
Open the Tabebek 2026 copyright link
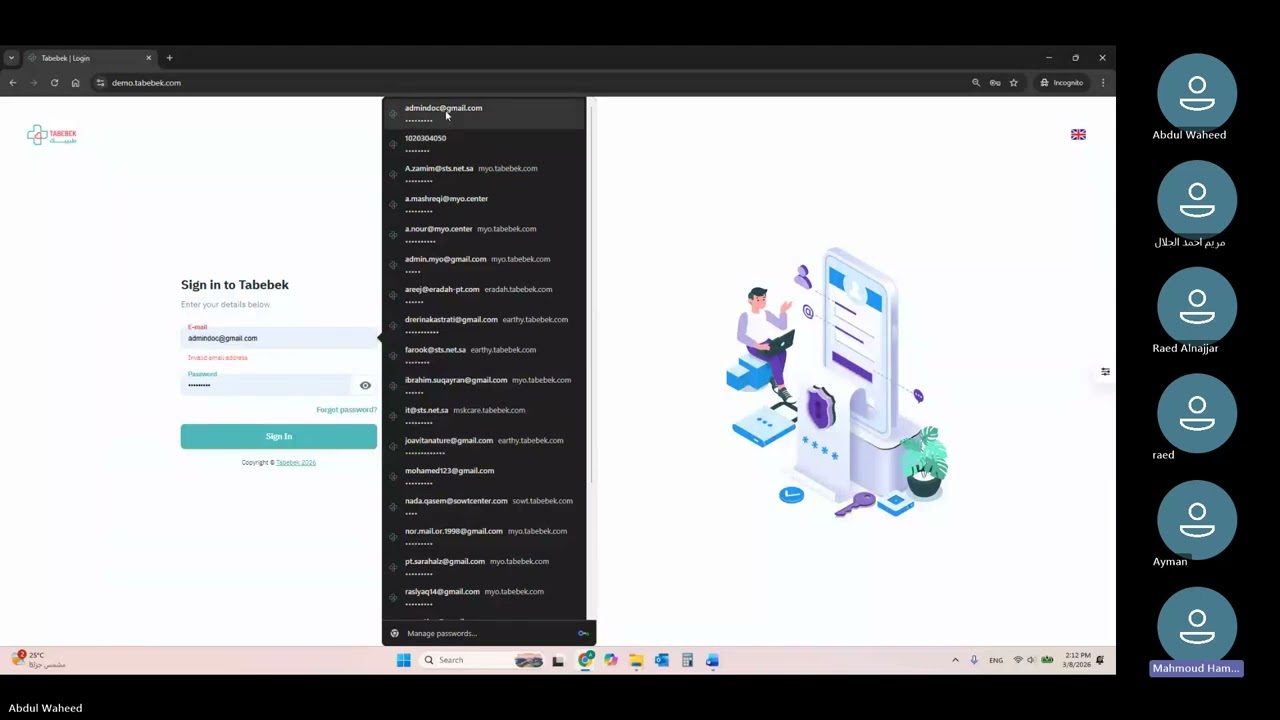coord(296,463)
